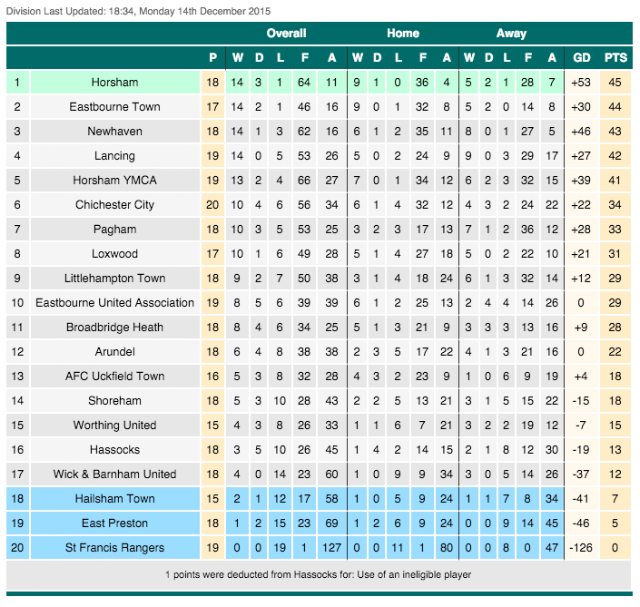This screenshot has height=607, width=640.
Task: Select the Hassocks team name
Action: tap(115, 449)
